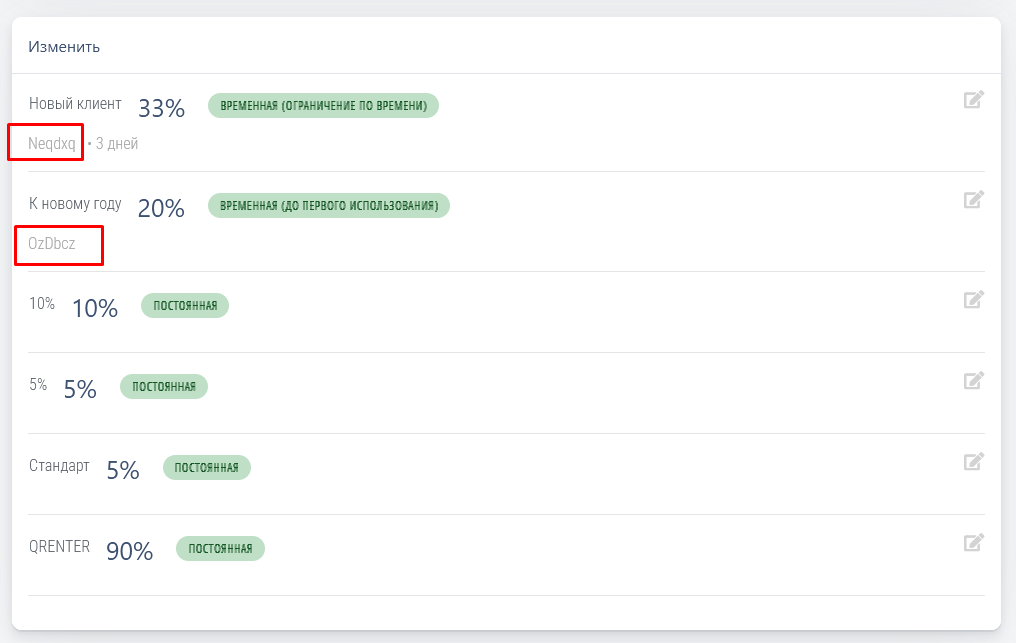This screenshot has height=643, width=1016.
Task: Select the К новому году discount name
Action: click(x=75, y=204)
